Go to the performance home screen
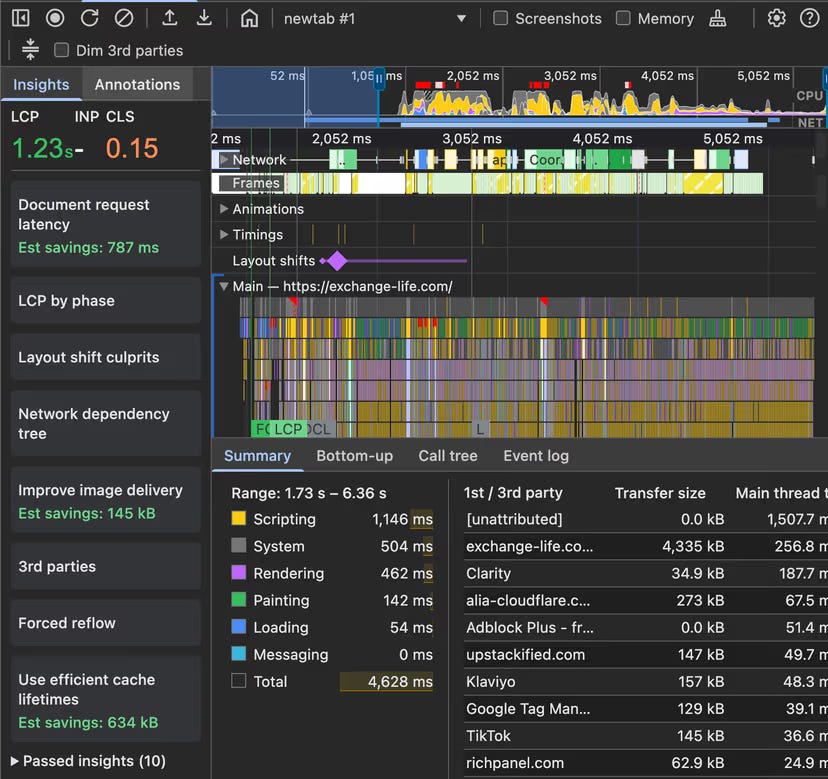Viewport: 828px width, 779px height. (x=250, y=18)
